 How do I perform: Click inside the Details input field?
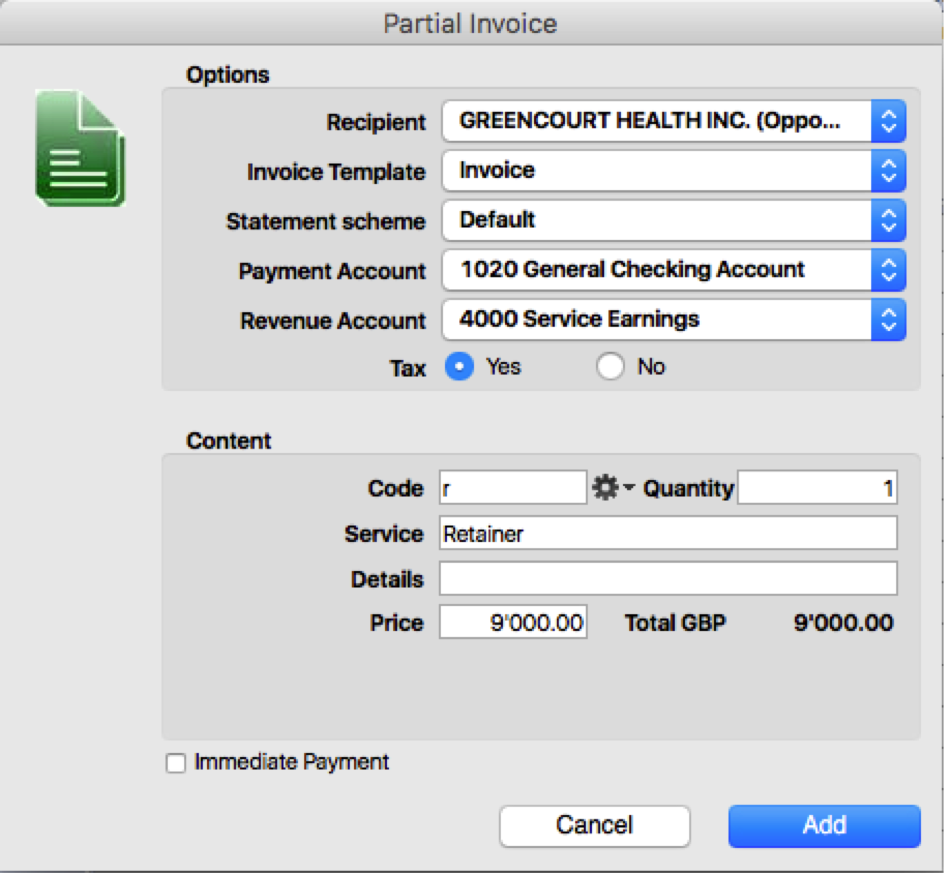coord(668,578)
